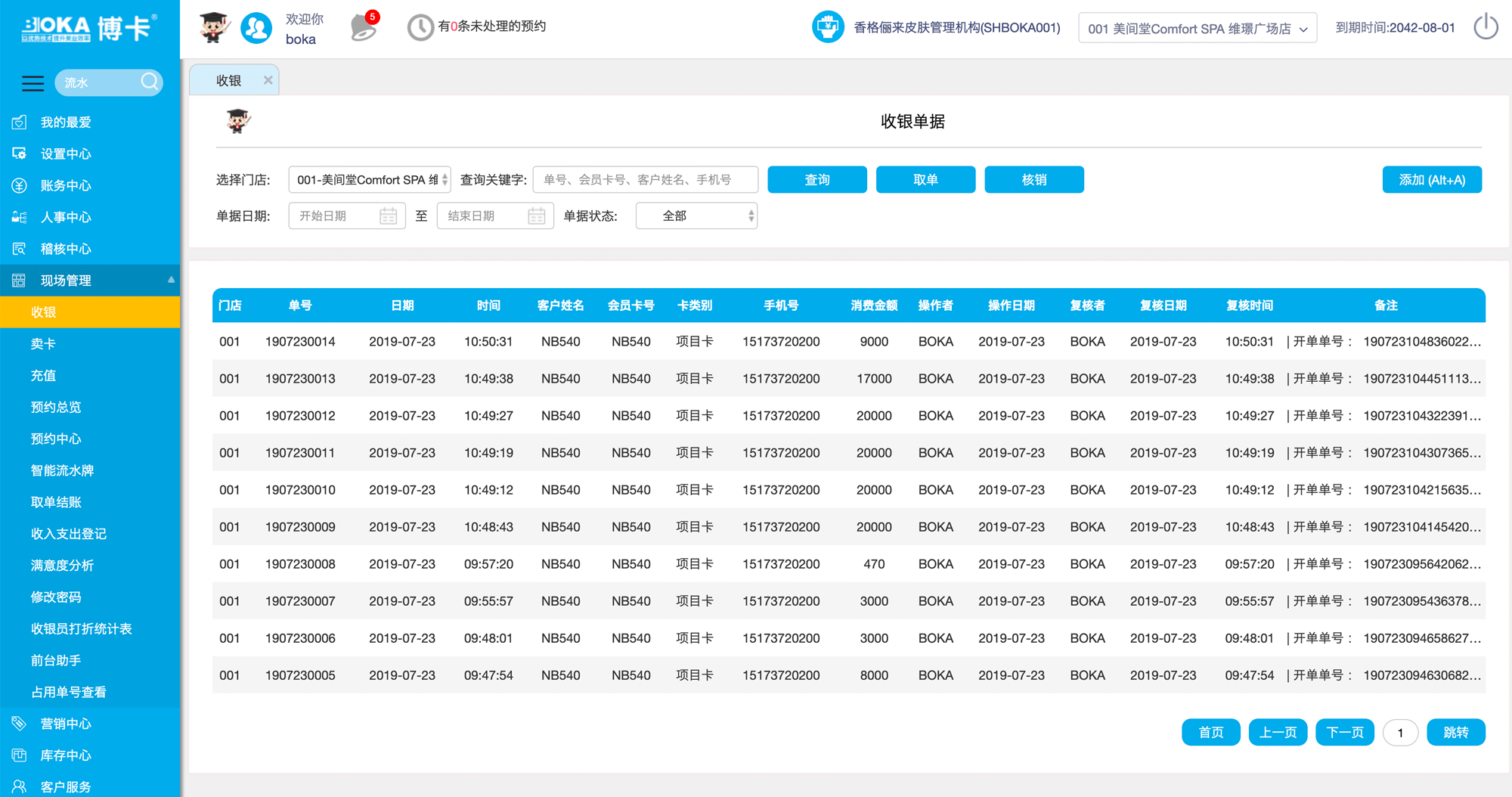Click the search magnifier icon in sidebar
This screenshot has width=1512, height=797.
[x=150, y=82]
